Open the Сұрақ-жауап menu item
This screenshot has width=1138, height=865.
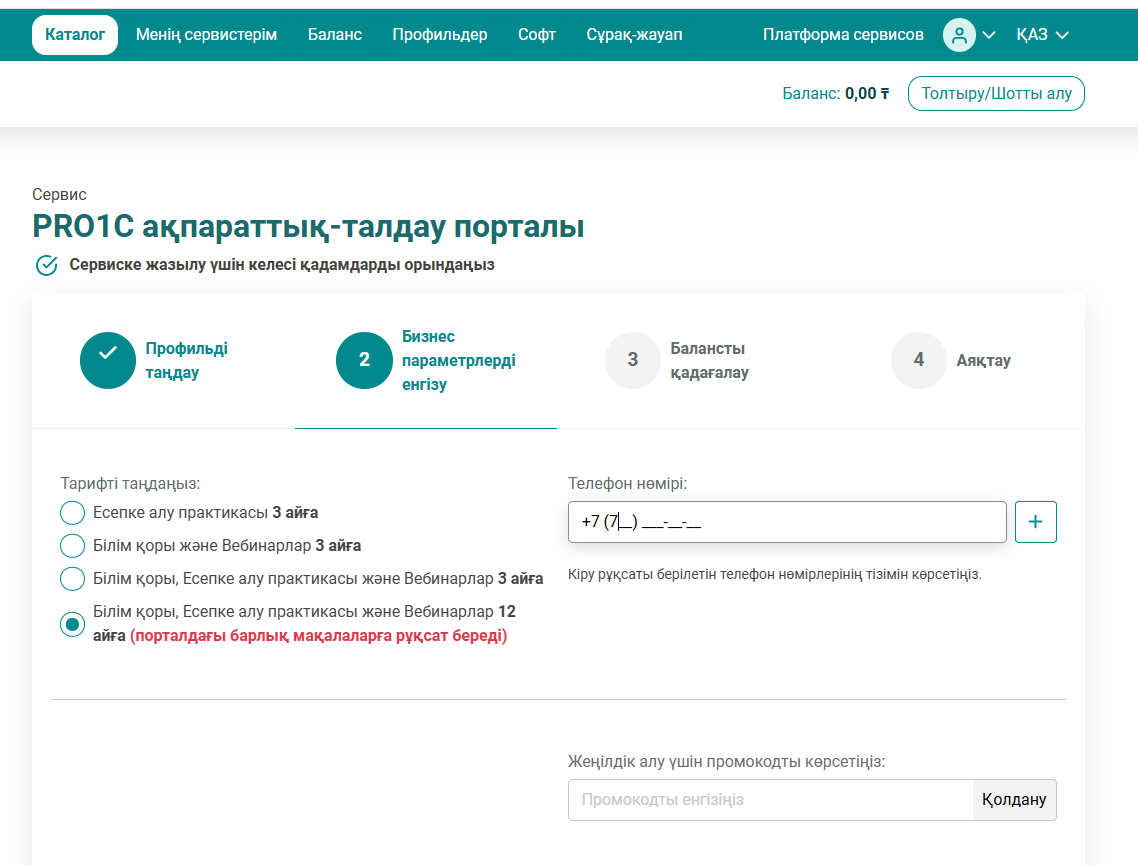point(634,35)
